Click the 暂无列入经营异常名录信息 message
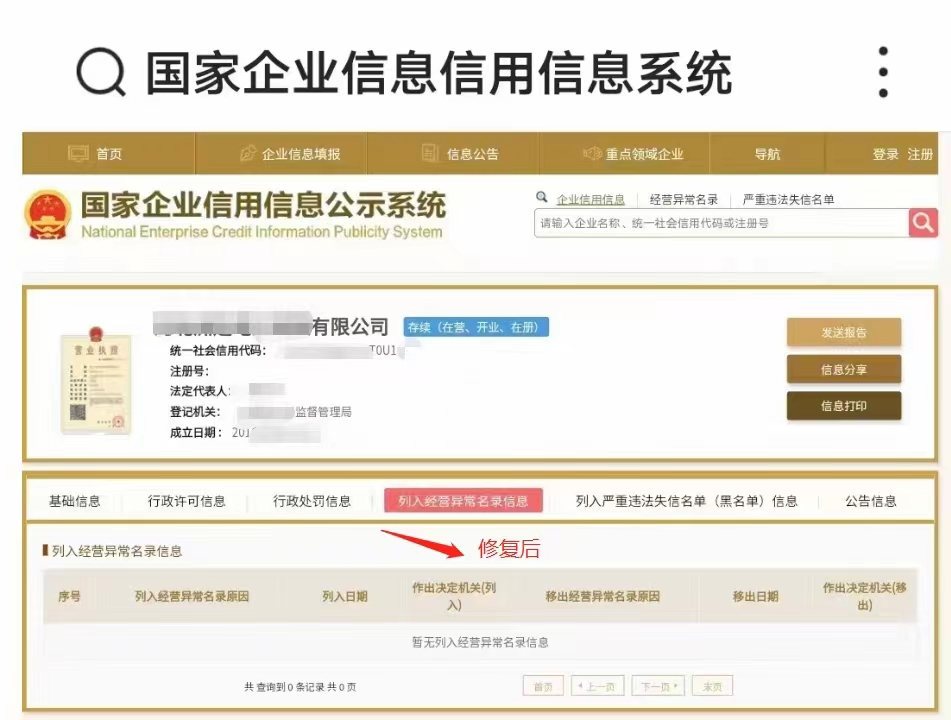The width and height of the screenshot is (951, 720). click(480, 642)
